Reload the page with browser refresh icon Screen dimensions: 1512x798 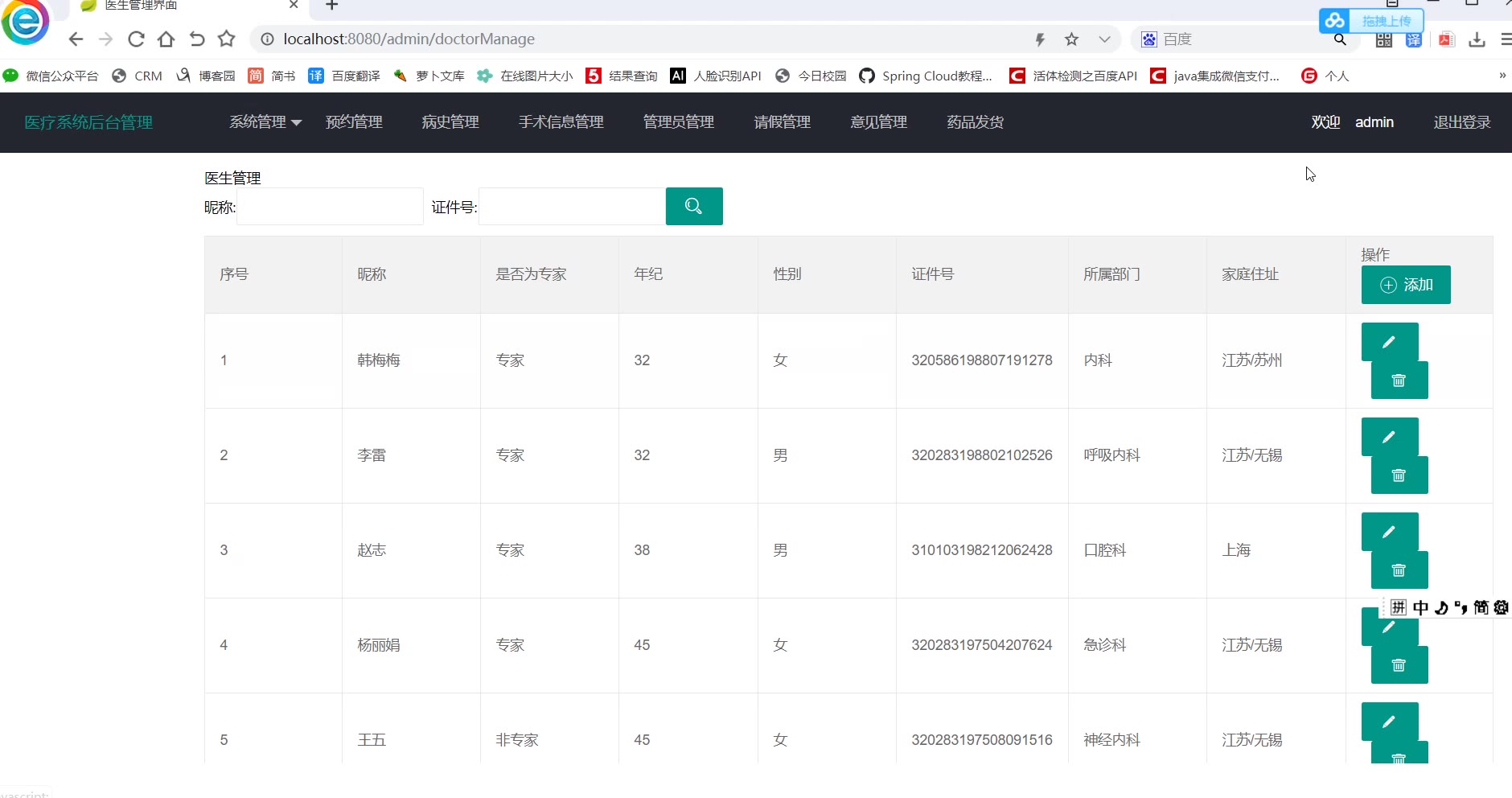tap(136, 39)
